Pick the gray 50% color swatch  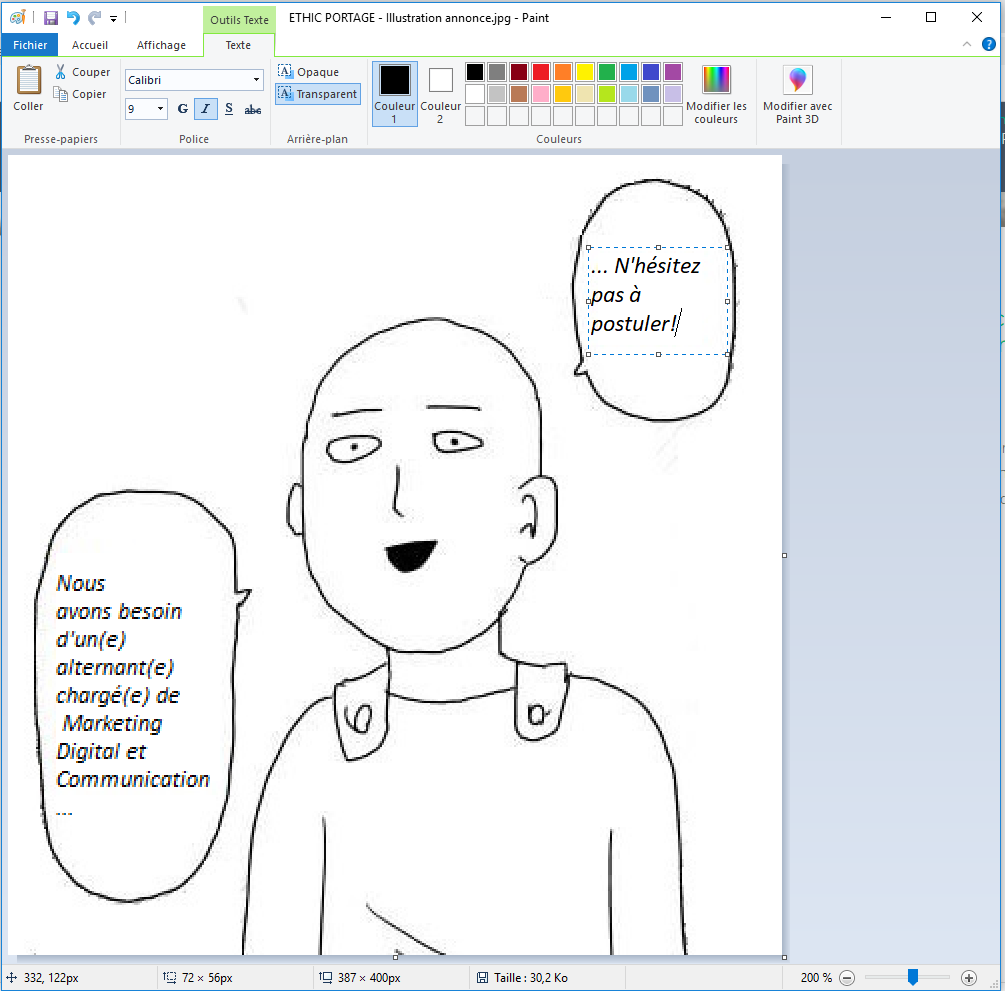(x=497, y=72)
